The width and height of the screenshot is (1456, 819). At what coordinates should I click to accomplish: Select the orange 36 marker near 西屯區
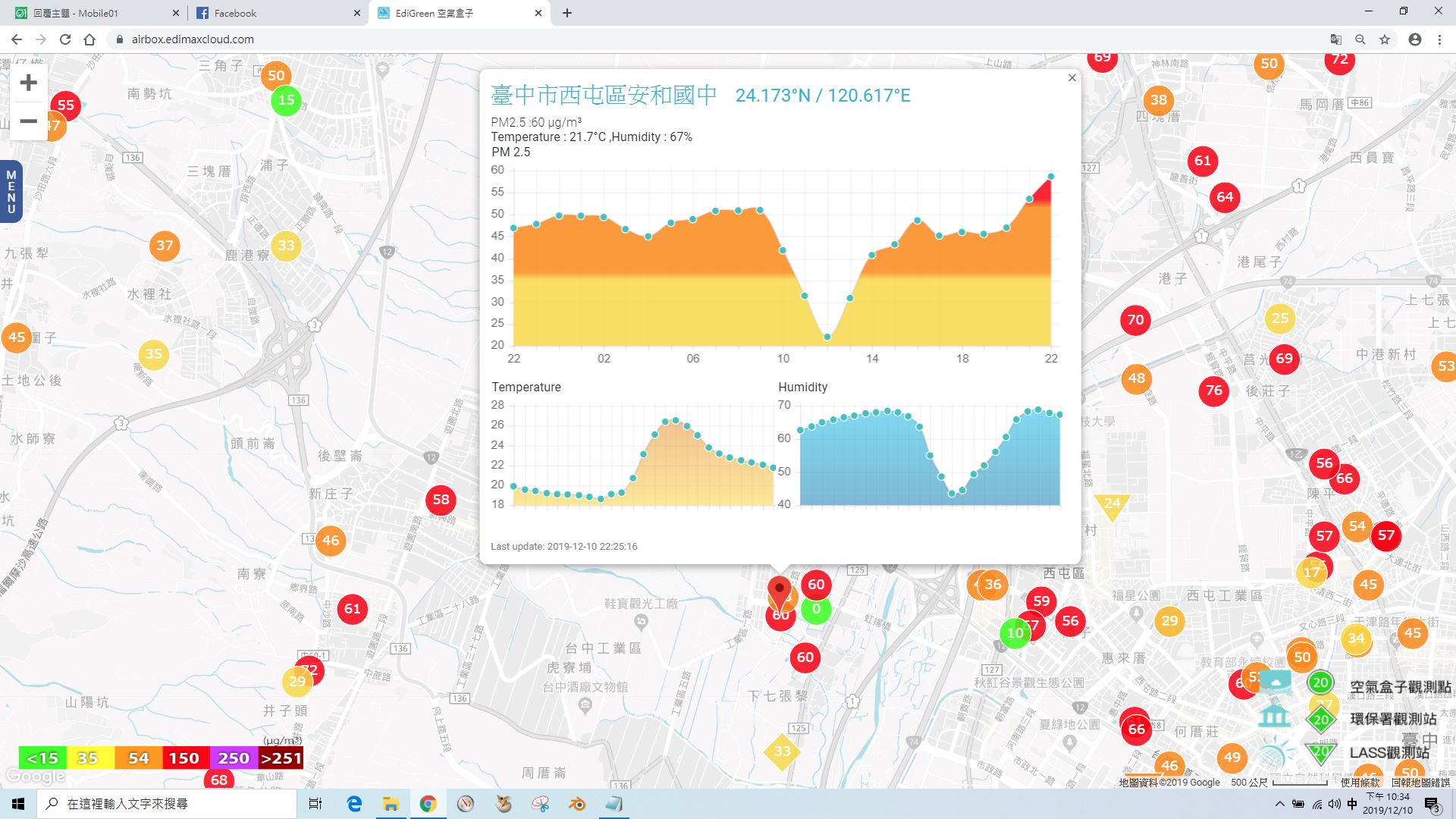(993, 585)
